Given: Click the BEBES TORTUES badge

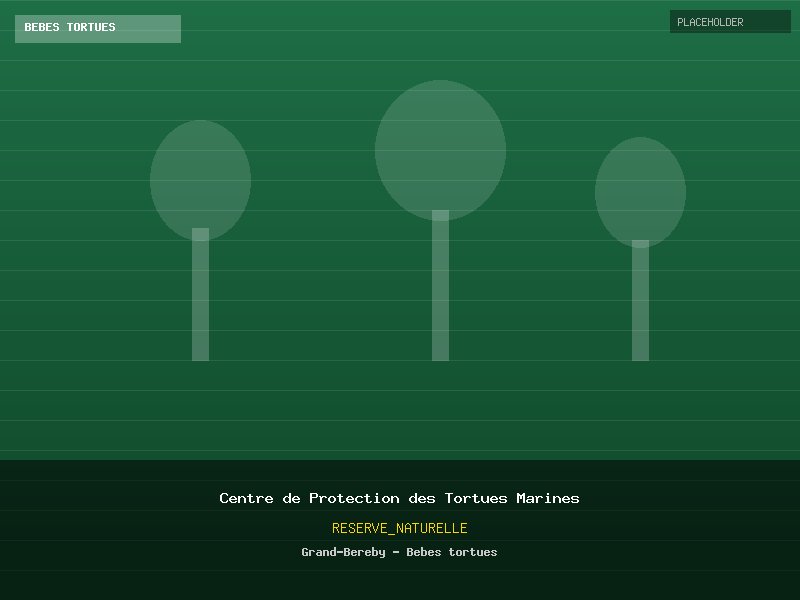Looking at the screenshot, I should 97,28.
